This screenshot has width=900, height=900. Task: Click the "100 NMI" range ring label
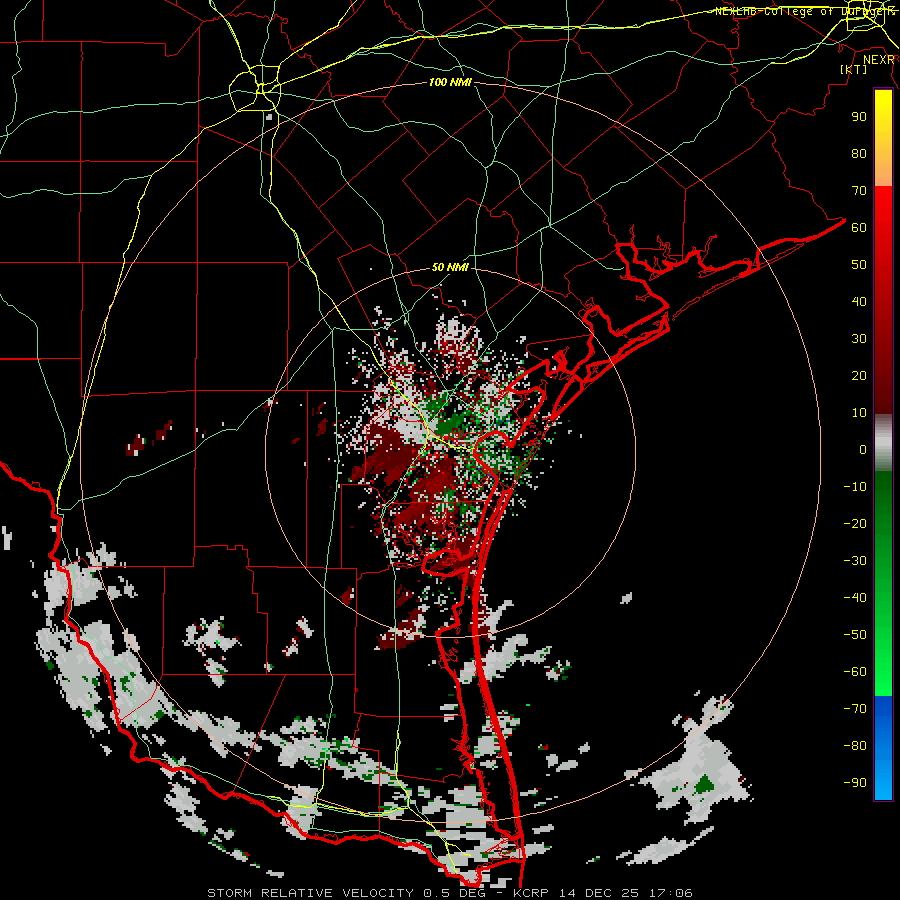pos(450,83)
